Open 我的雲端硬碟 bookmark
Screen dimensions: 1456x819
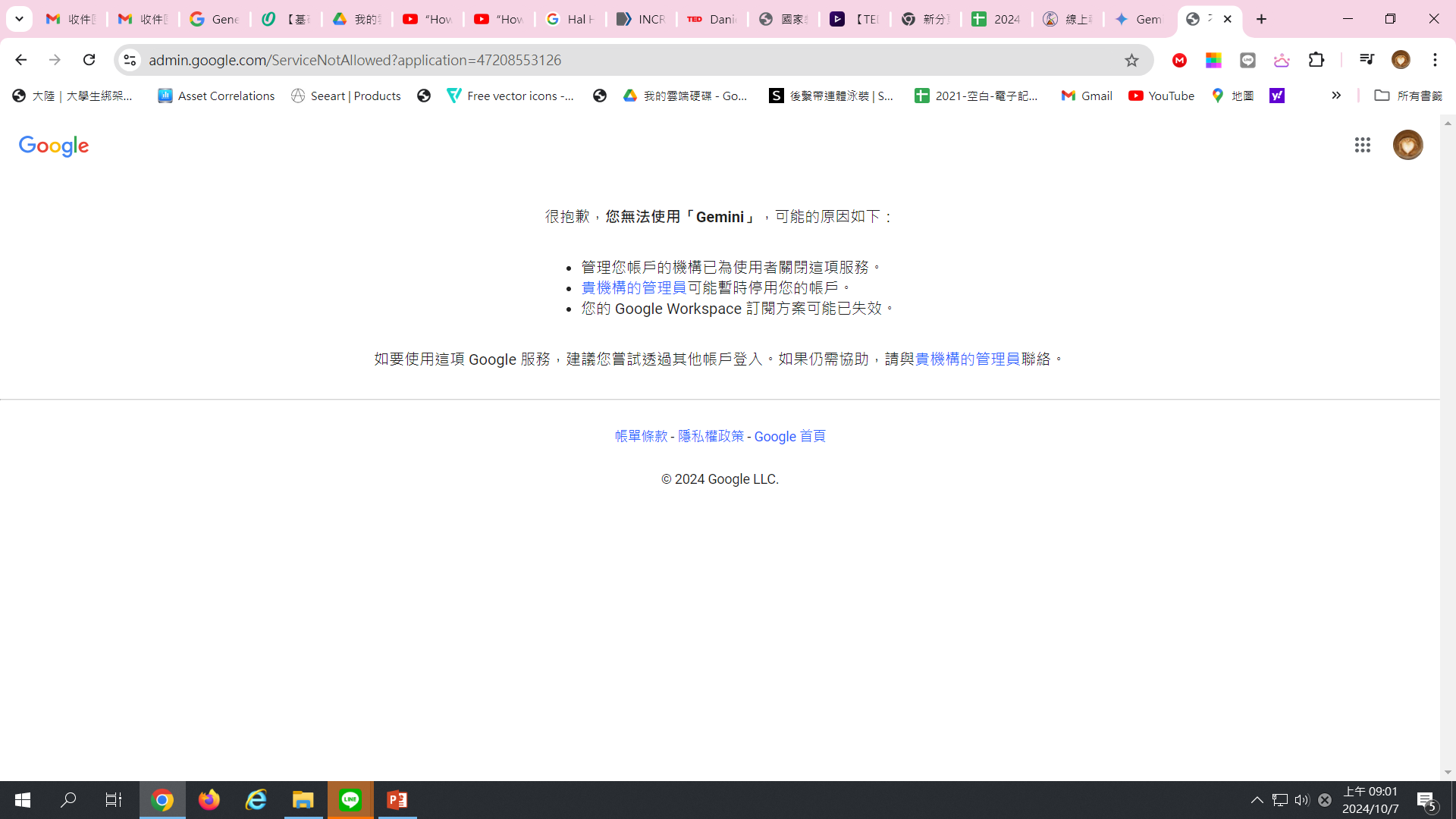pos(686,96)
